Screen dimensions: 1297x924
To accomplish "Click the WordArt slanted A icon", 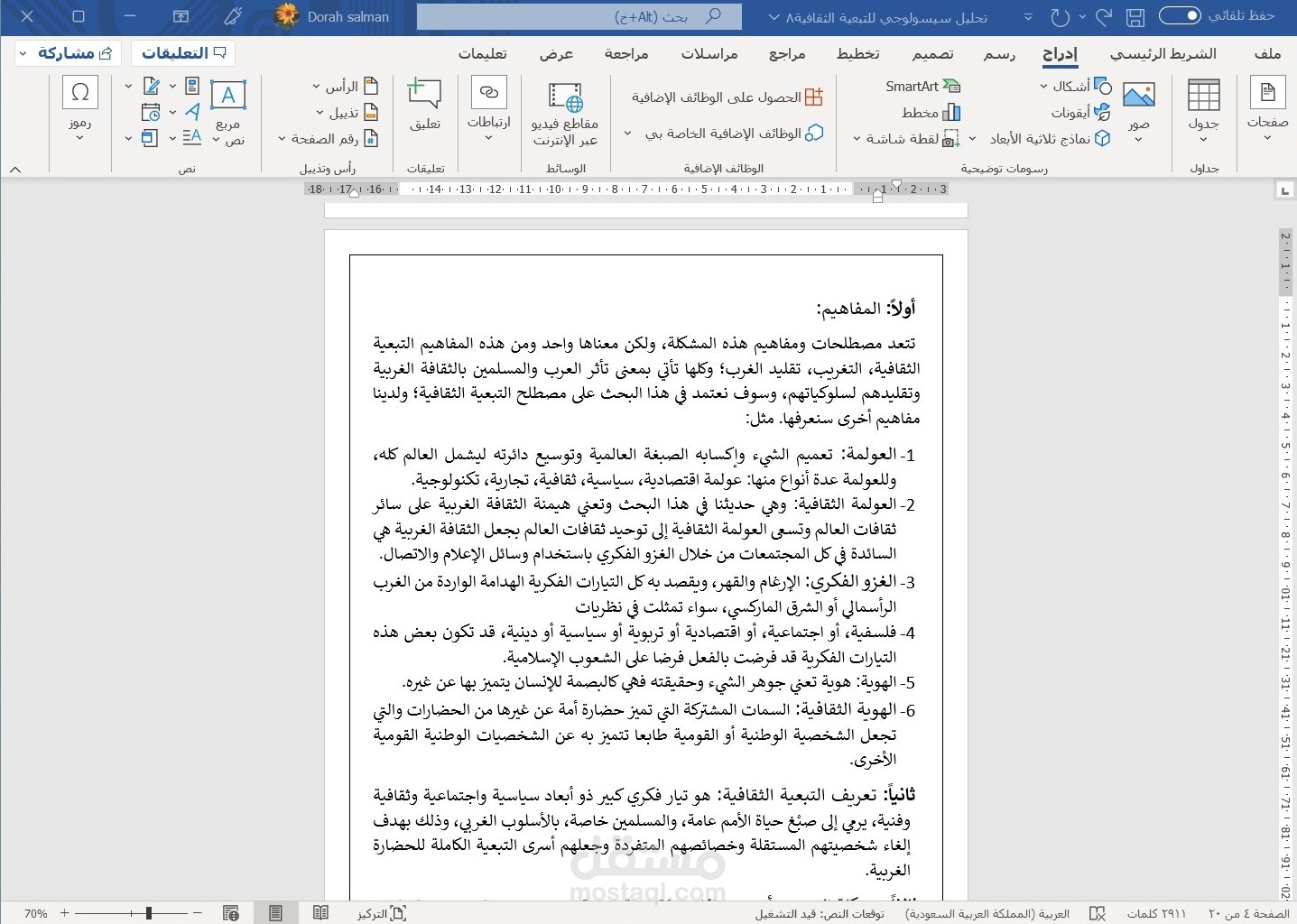I will (192, 112).
